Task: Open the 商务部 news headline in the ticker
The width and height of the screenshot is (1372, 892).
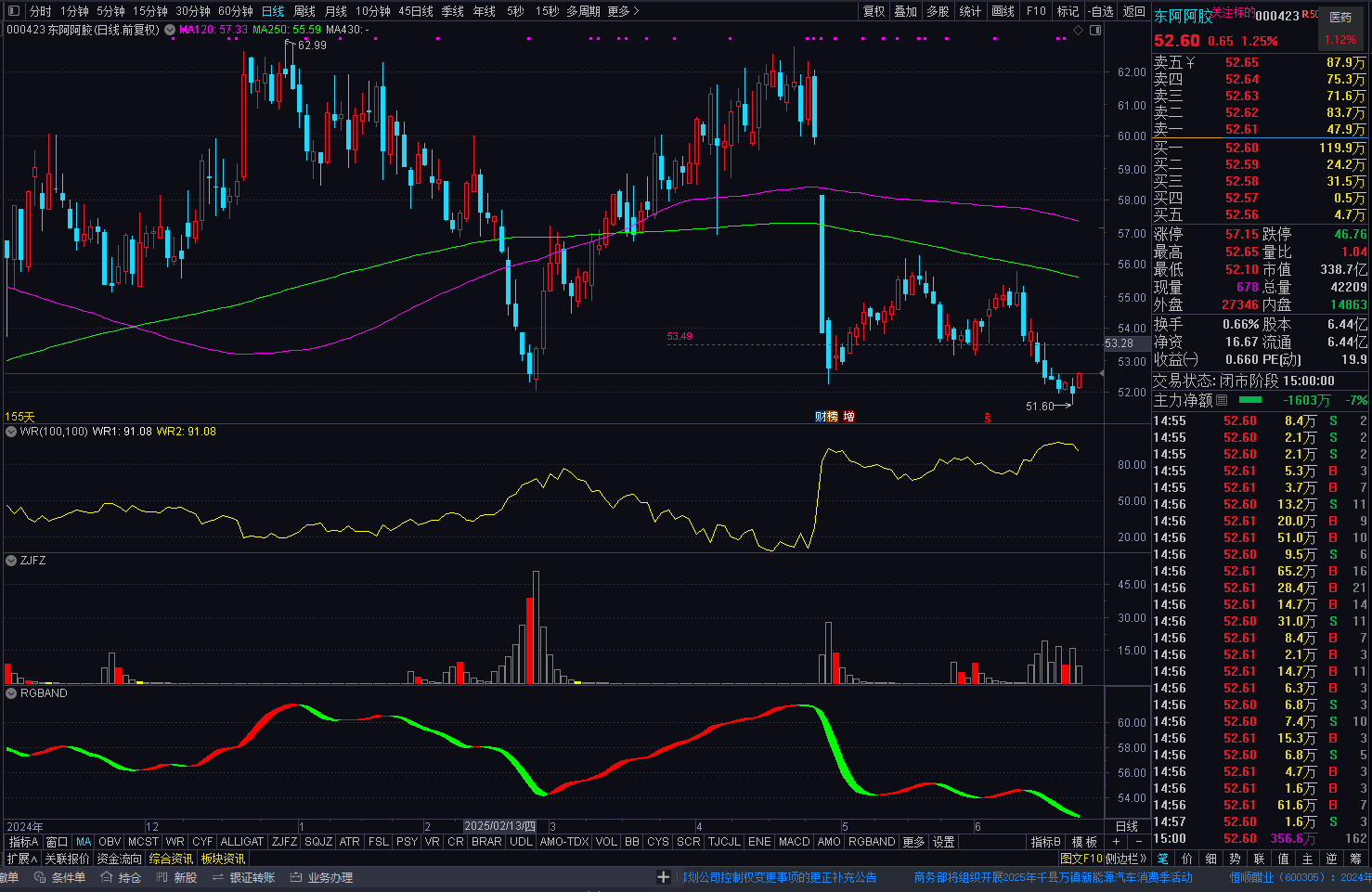Action: (x=1053, y=877)
